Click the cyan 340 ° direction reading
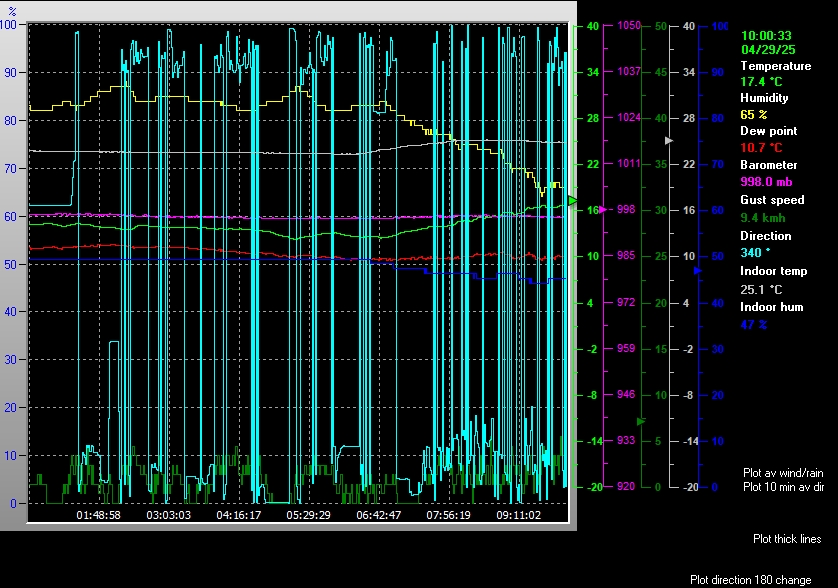This screenshot has width=838, height=588. pos(755,252)
